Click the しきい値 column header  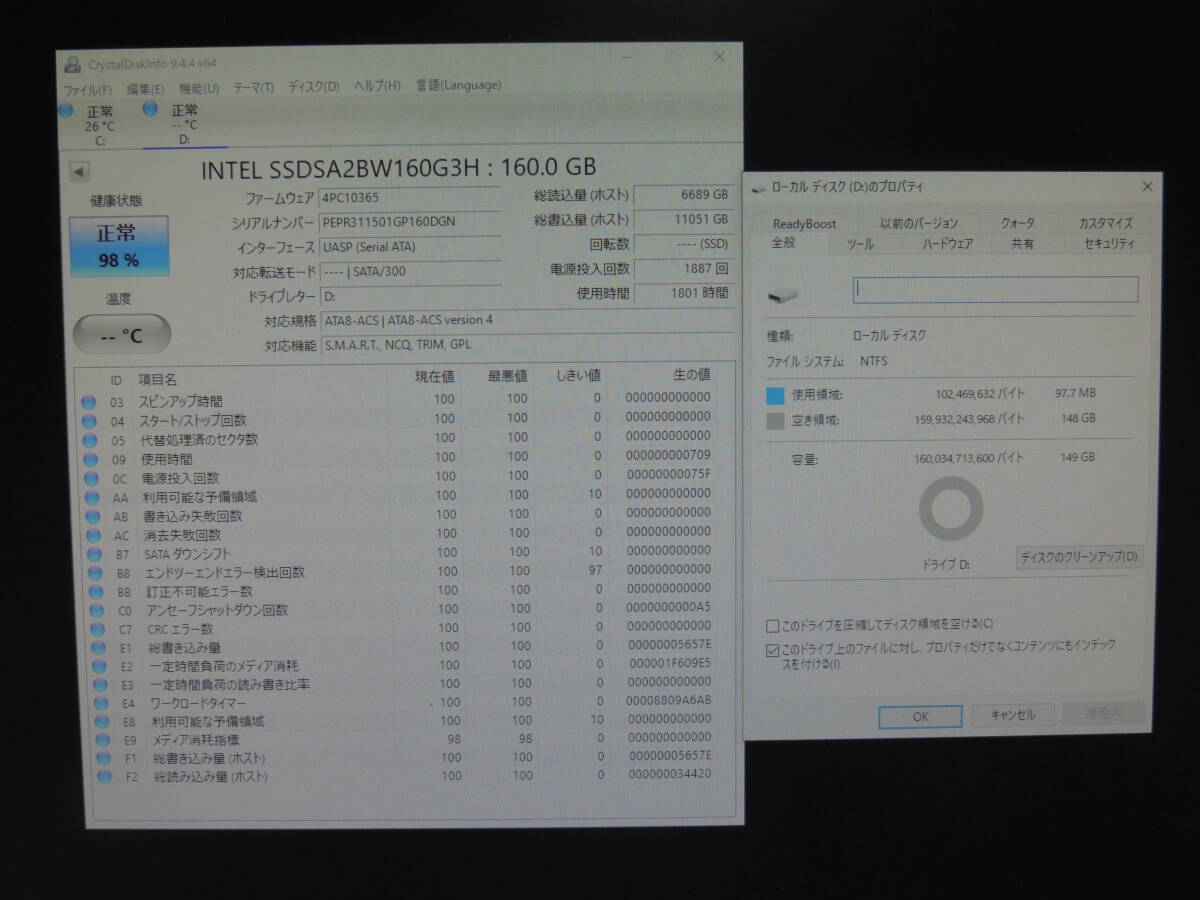(579, 376)
